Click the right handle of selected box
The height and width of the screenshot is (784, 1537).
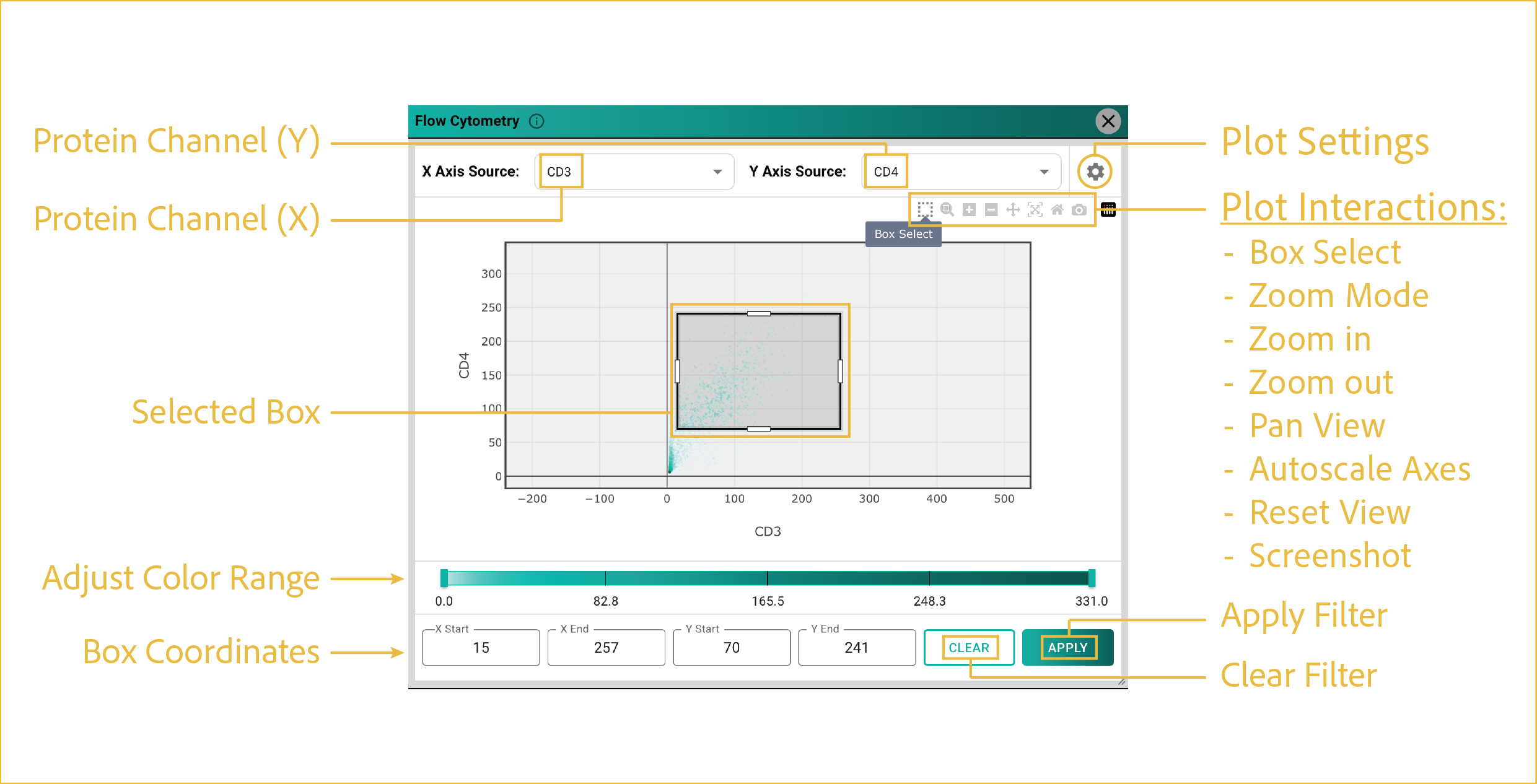840,372
